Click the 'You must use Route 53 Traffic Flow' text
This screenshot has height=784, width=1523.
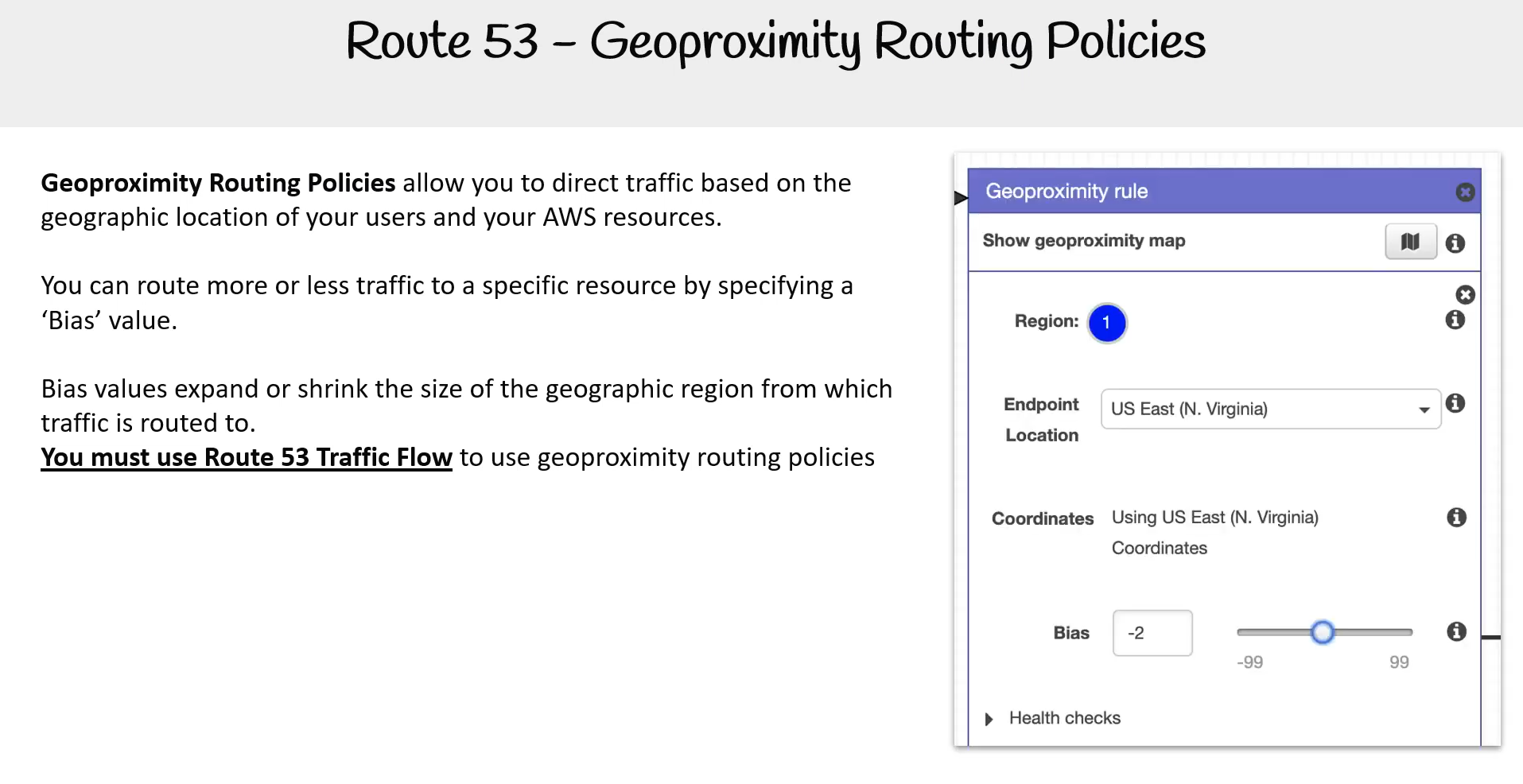(247, 457)
